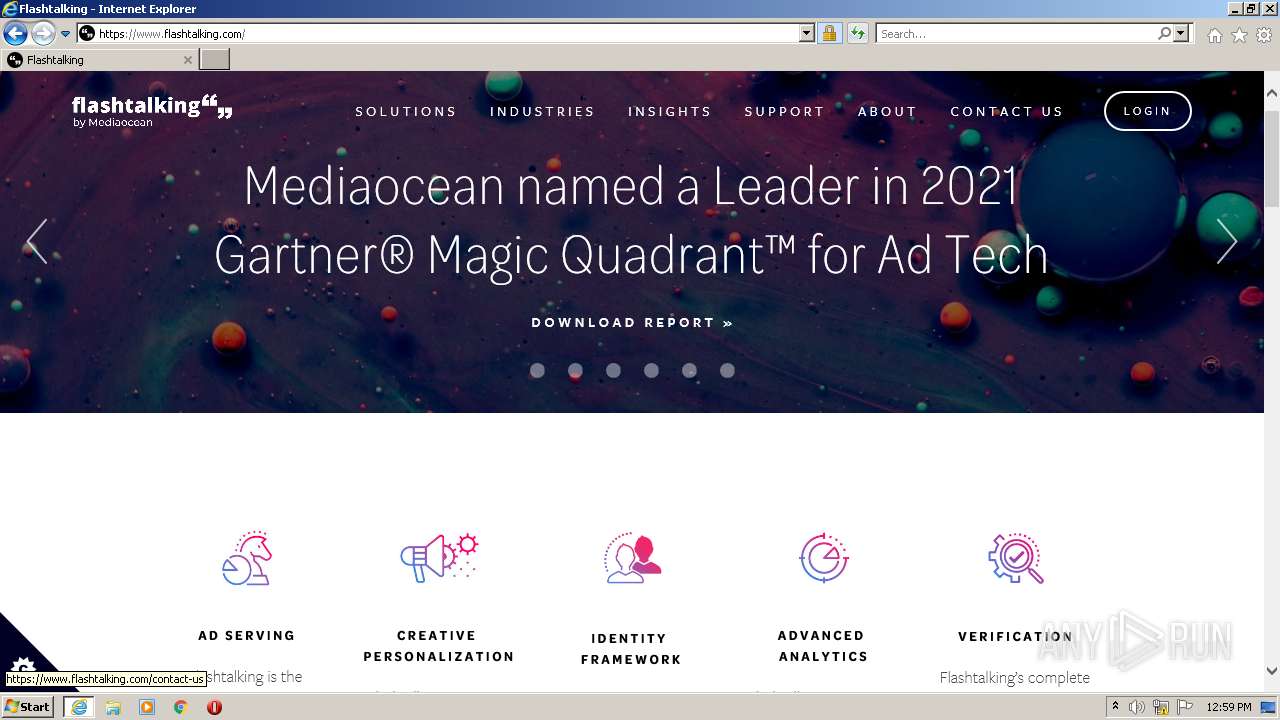Click the search magnifier icon
1280x720 pixels.
1164,34
